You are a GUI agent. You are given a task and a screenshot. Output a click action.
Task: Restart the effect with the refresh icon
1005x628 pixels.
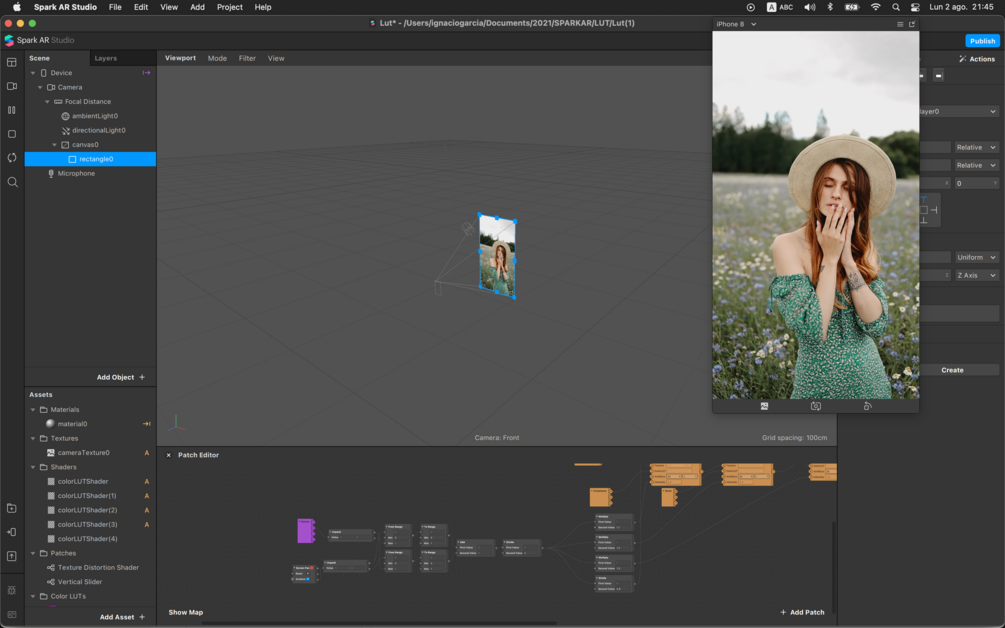point(12,158)
